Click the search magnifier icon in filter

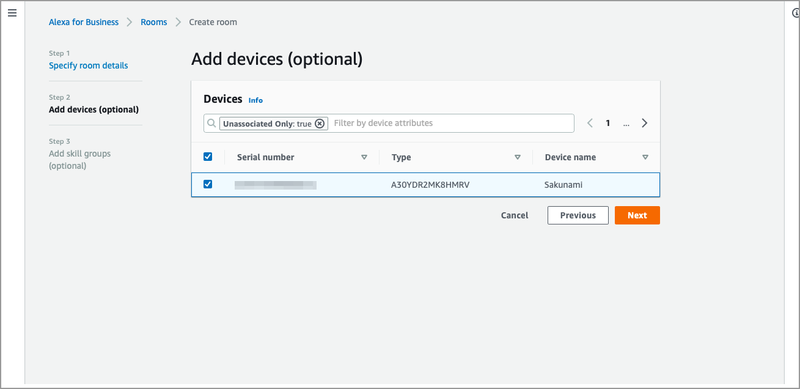point(211,124)
